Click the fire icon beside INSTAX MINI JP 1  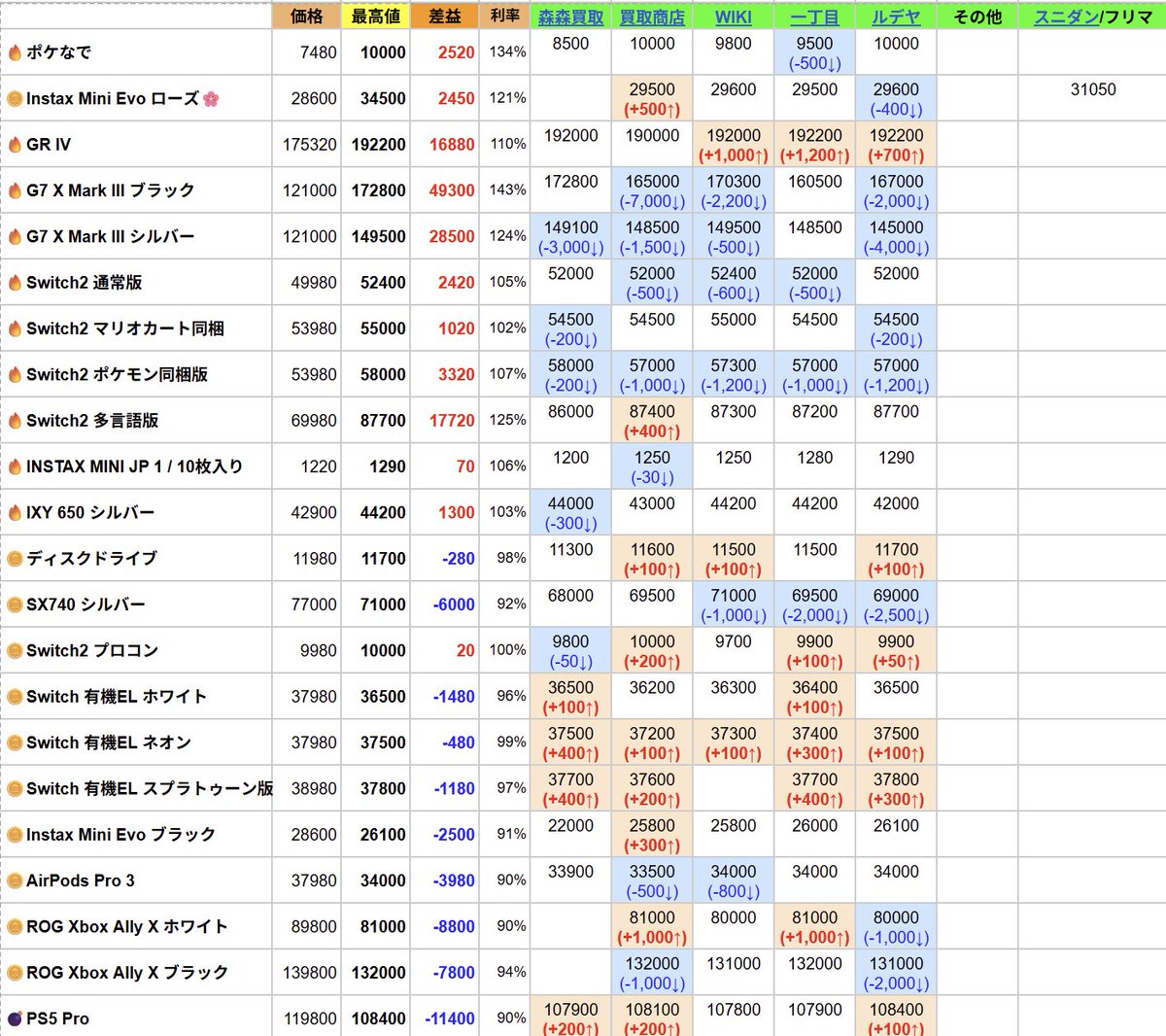coord(15,466)
